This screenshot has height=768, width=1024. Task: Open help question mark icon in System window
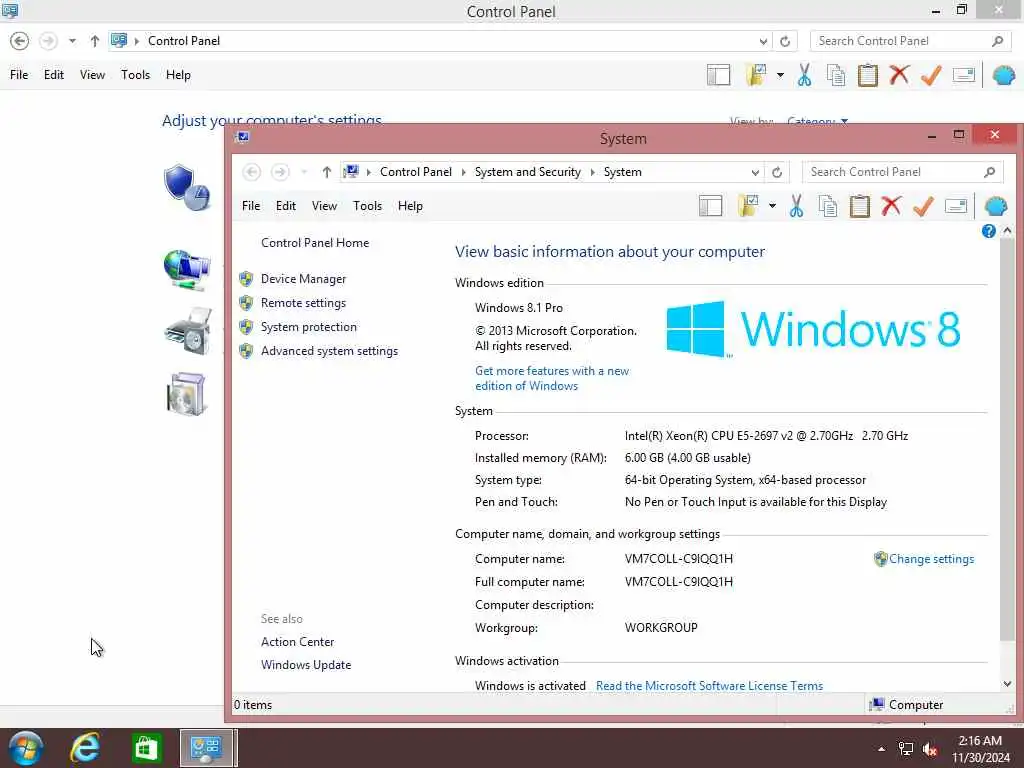(988, 231)
